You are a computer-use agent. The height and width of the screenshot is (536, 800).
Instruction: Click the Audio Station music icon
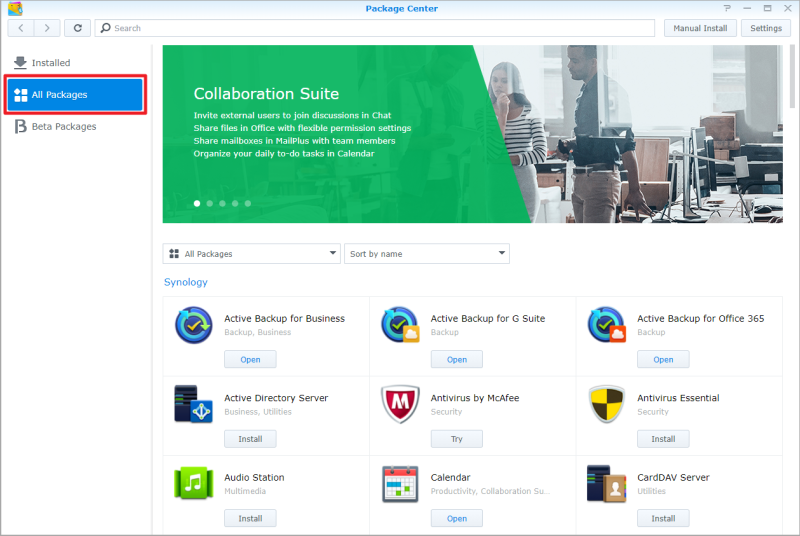pyautogui.click(x=193, y=483)
